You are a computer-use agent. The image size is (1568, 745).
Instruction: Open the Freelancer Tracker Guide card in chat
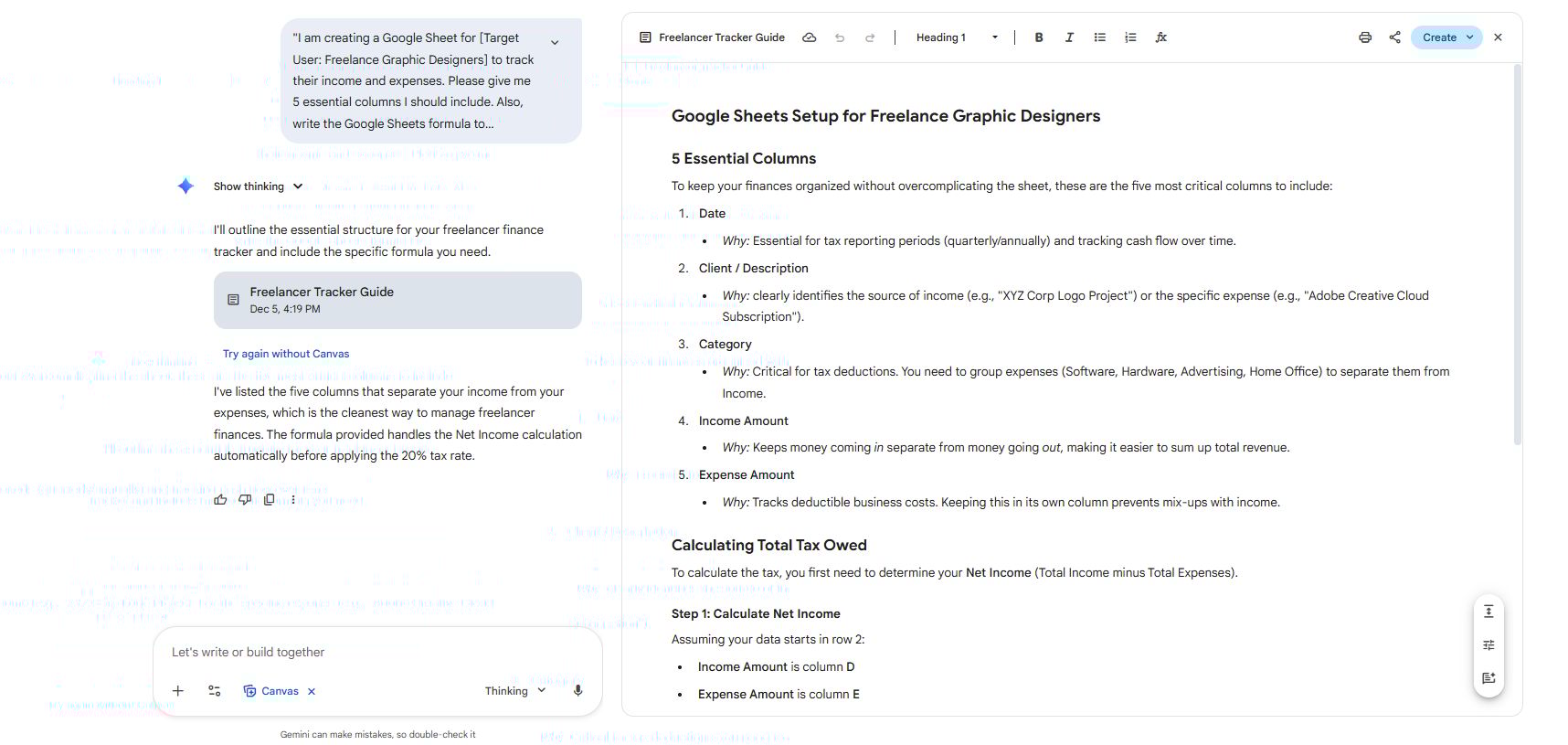point(397,300)
